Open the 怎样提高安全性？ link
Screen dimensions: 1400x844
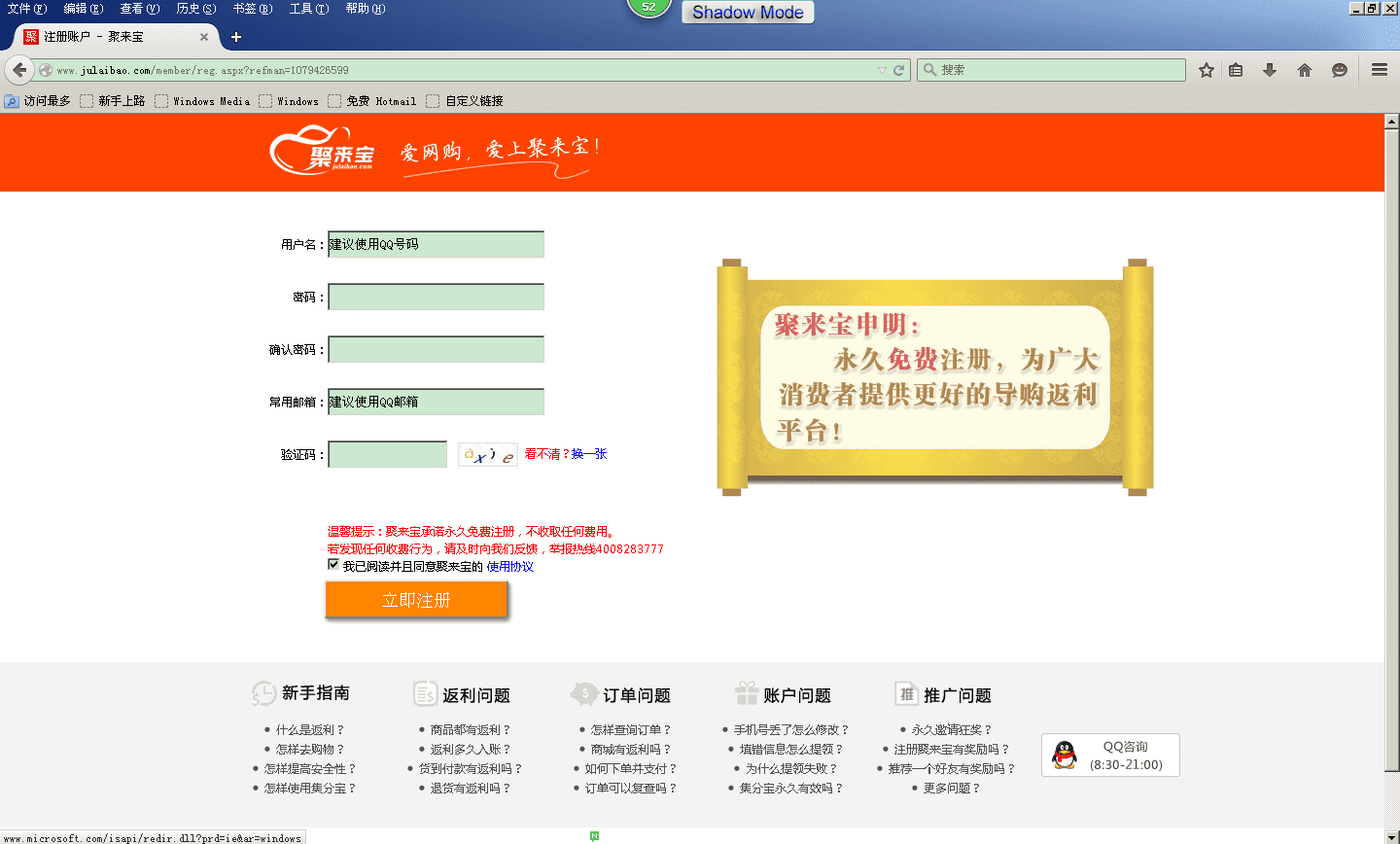click(310, 769)
